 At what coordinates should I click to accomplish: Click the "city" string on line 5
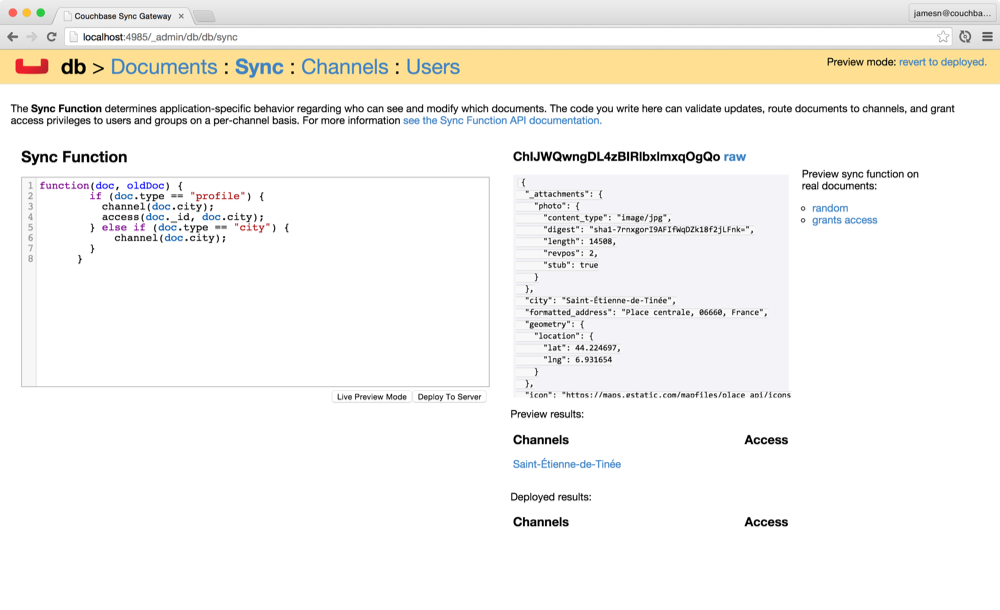tap(252, 227)
